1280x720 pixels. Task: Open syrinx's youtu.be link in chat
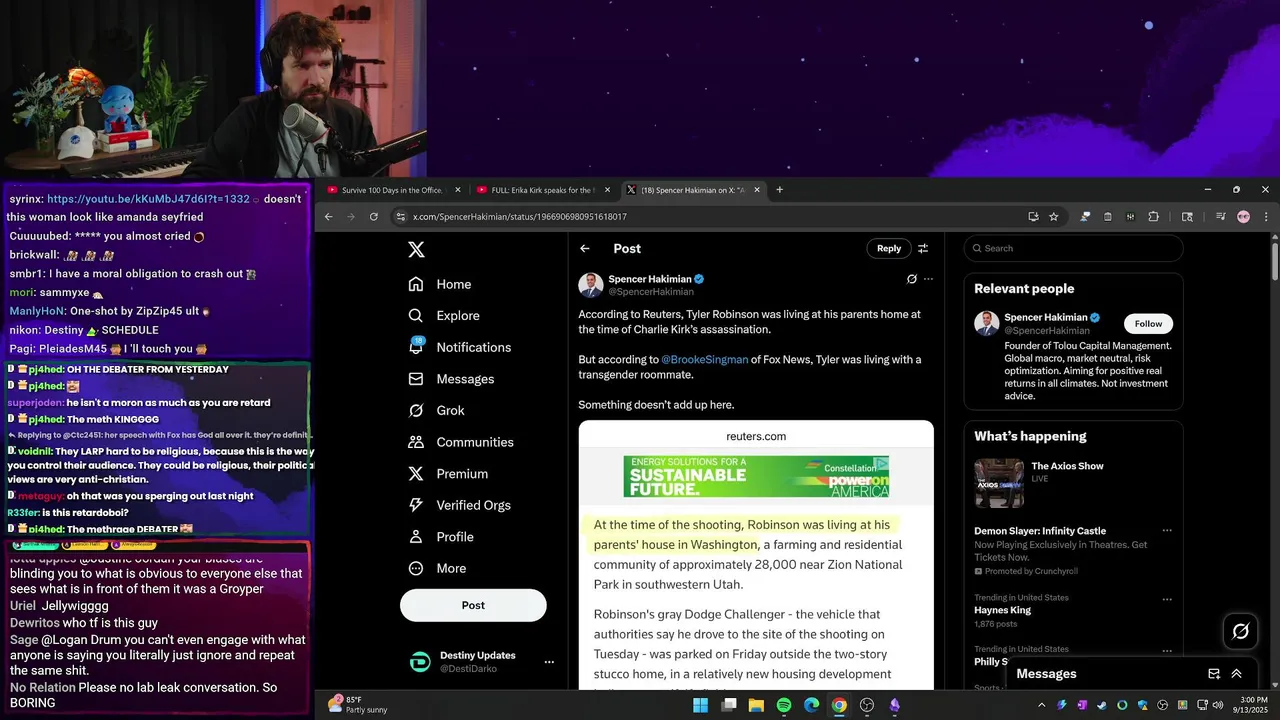point(148,199)
